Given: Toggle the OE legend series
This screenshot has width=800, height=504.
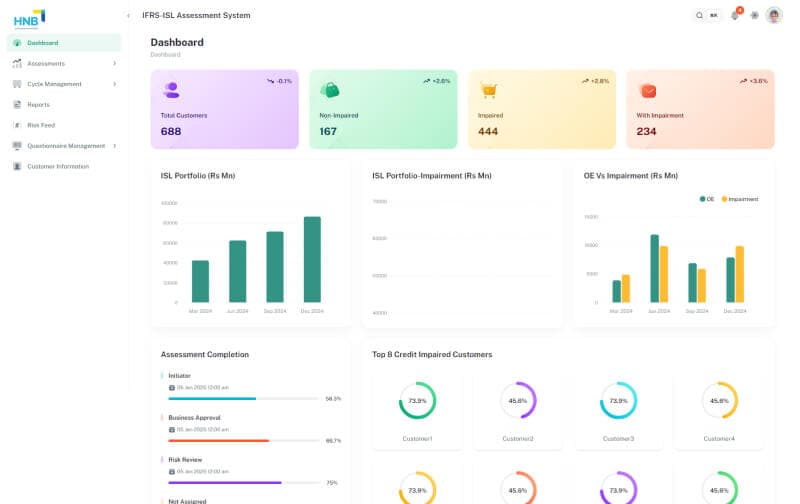Looking at the screenshot, I should click(707, 199).
